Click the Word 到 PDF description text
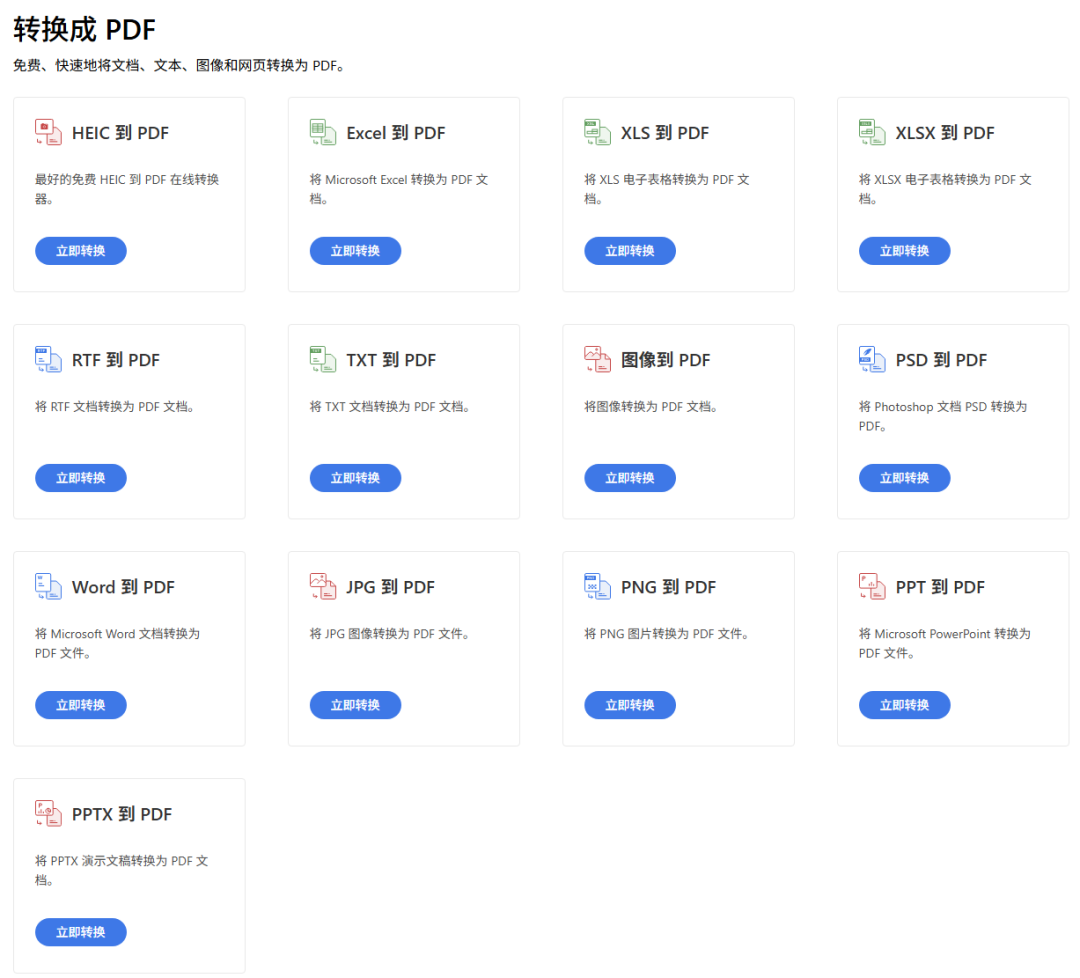This screenshot has height=978, width=1080. (117, 643)
